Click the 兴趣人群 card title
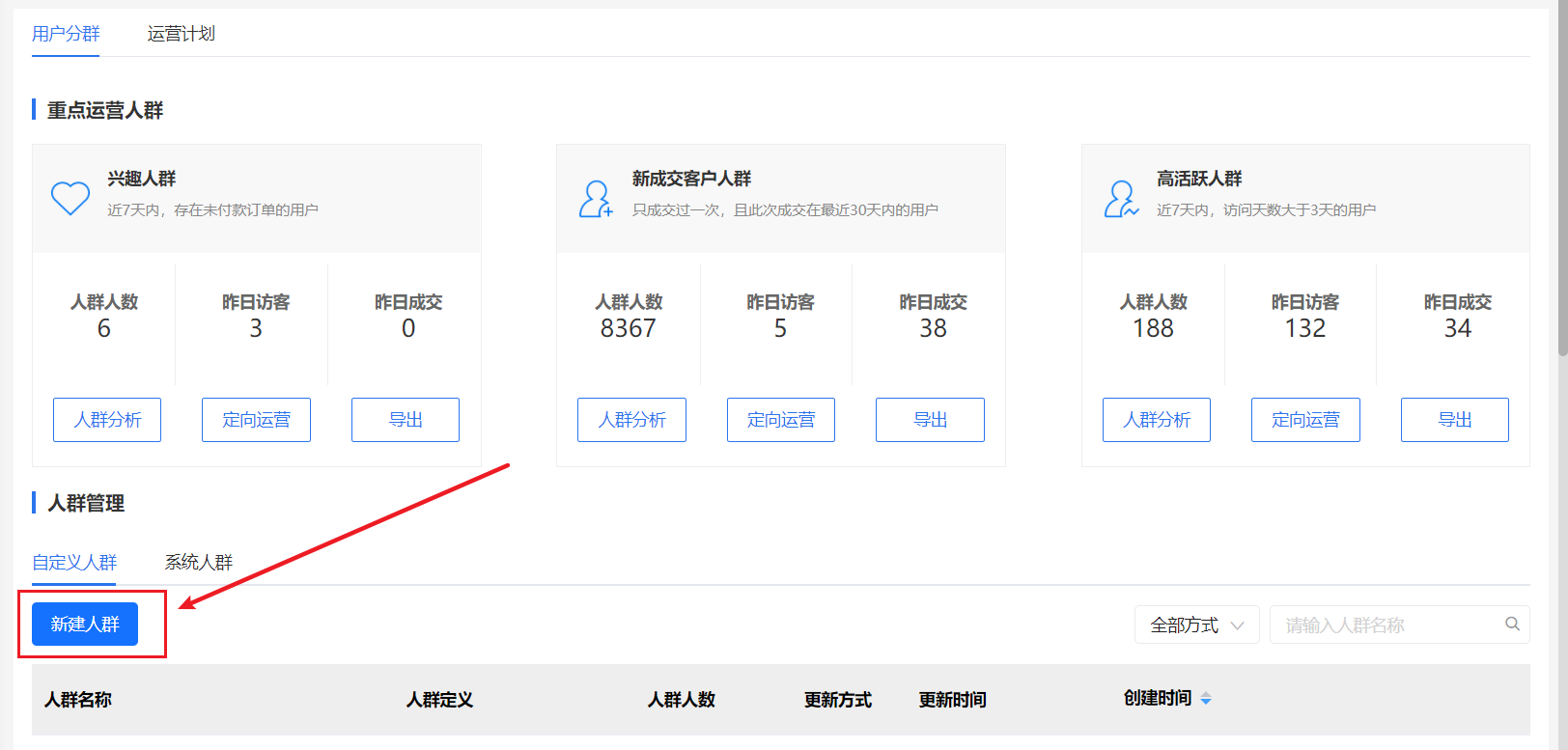 pyautogui.click(x=141, y=179)
